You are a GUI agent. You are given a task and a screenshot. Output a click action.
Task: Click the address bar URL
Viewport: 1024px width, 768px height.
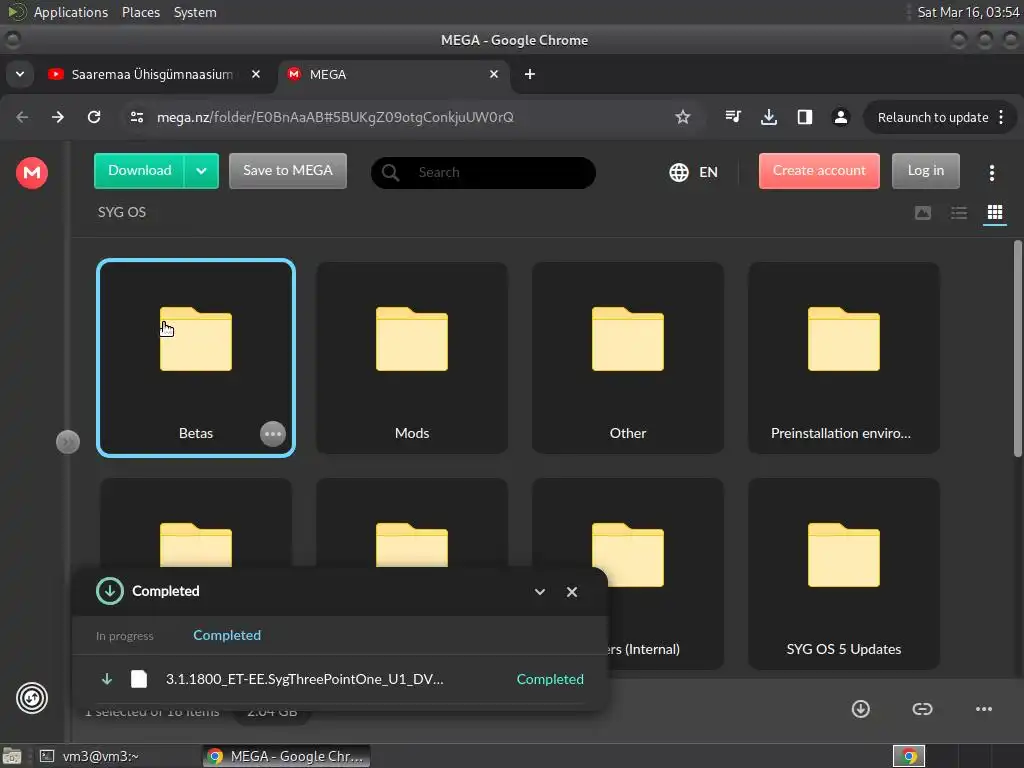pos(335,117)
